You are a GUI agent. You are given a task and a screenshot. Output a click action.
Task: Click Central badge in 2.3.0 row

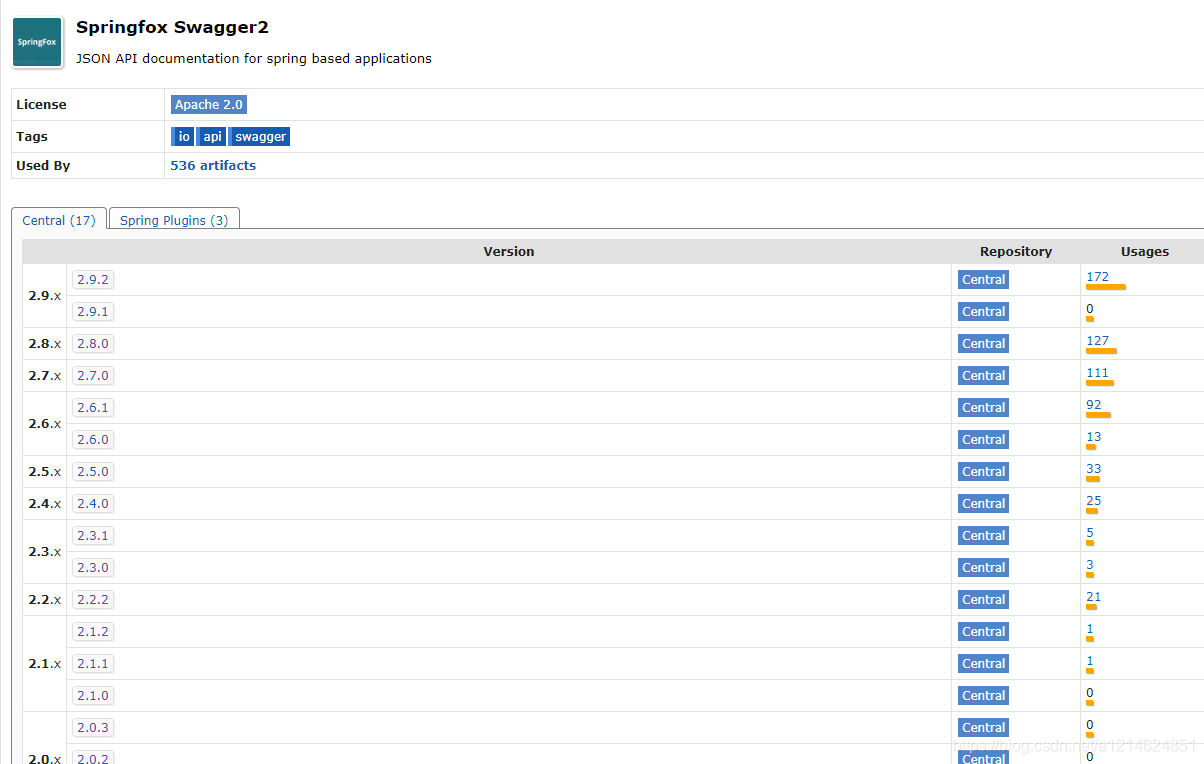(x=983, y=568)
